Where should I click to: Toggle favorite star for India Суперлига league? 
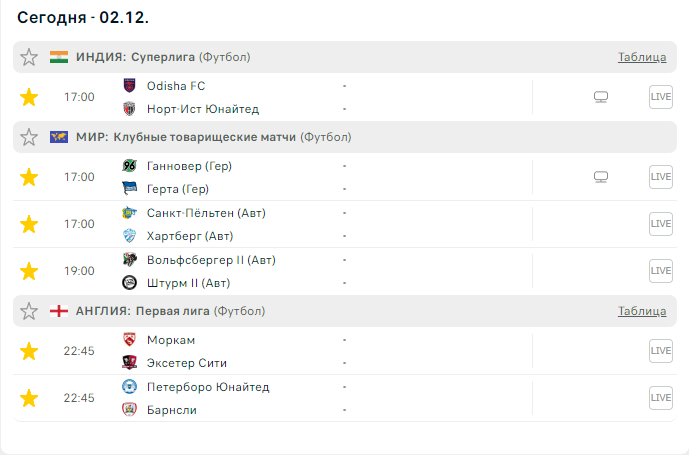tap(30, 57)
